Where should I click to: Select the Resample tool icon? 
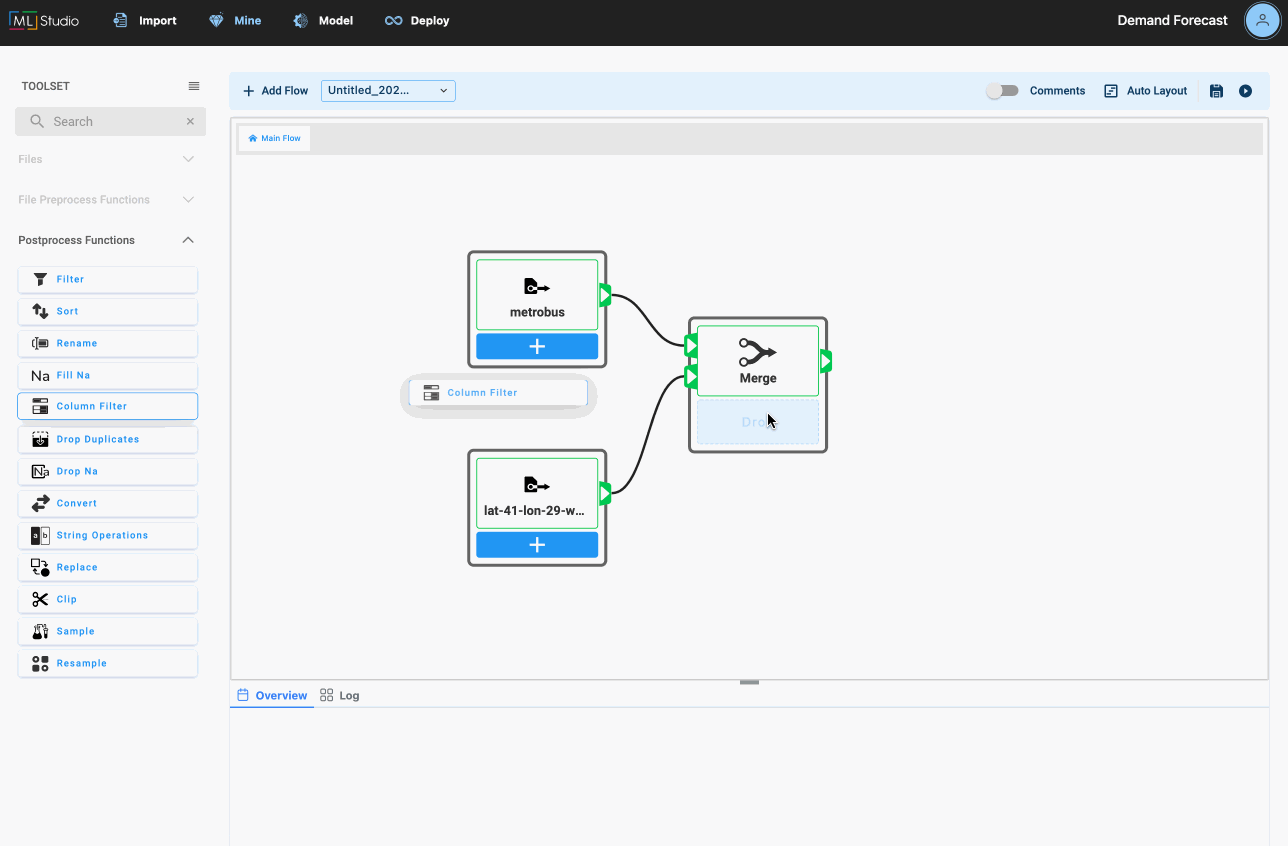pos(40,663)
